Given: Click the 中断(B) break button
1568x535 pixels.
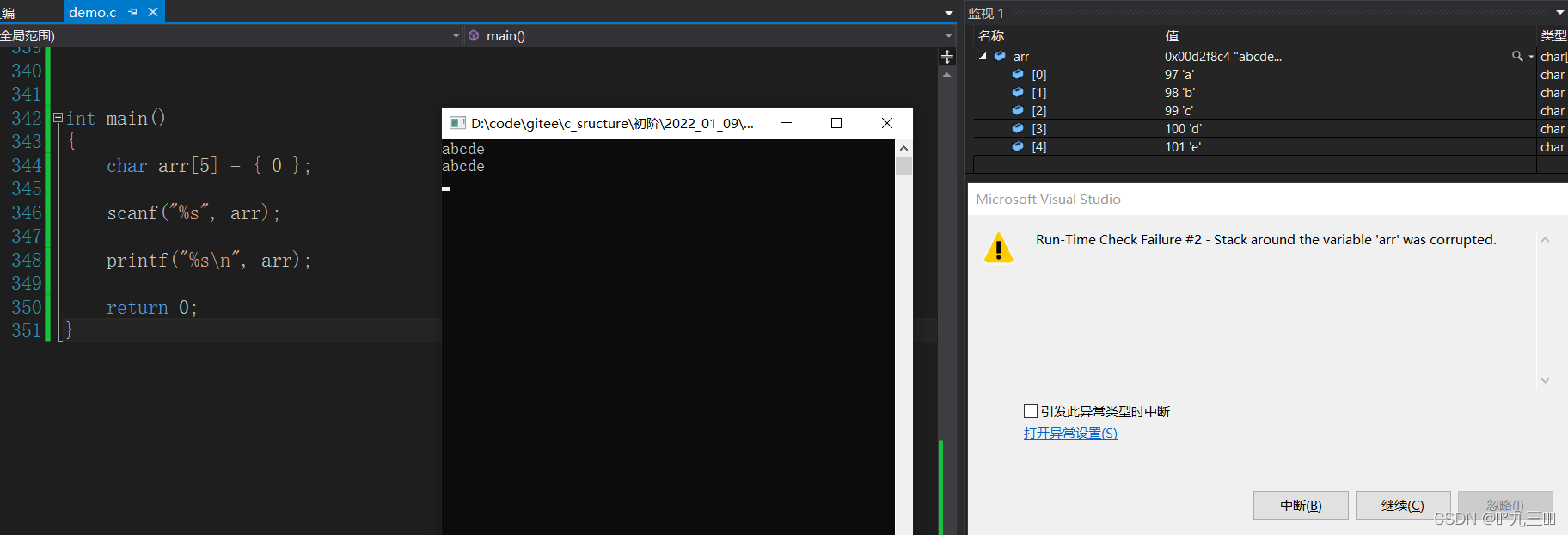Looking at the screenshot, I should [1300, 506].
